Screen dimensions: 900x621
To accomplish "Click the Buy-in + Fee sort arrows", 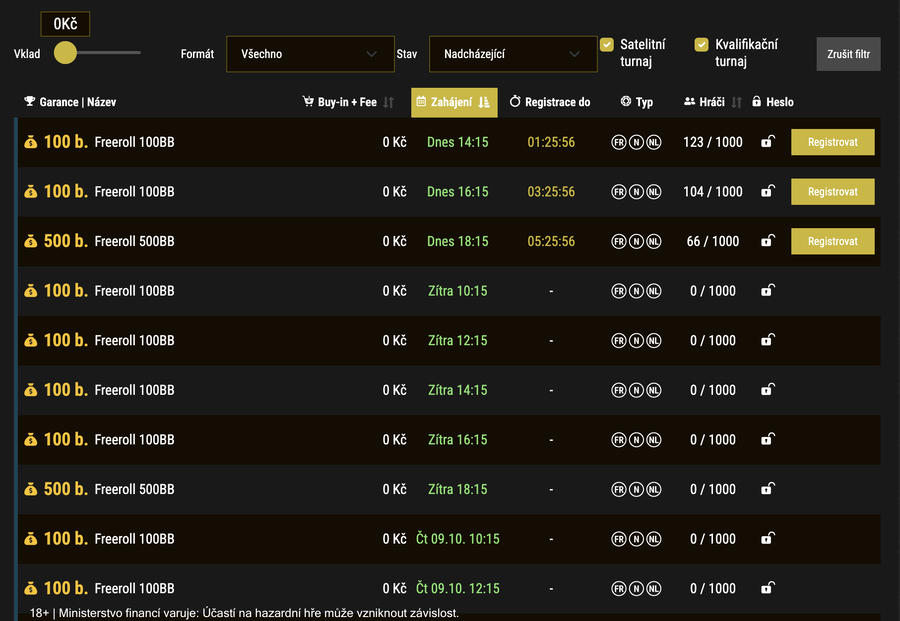I will point(389,102).
